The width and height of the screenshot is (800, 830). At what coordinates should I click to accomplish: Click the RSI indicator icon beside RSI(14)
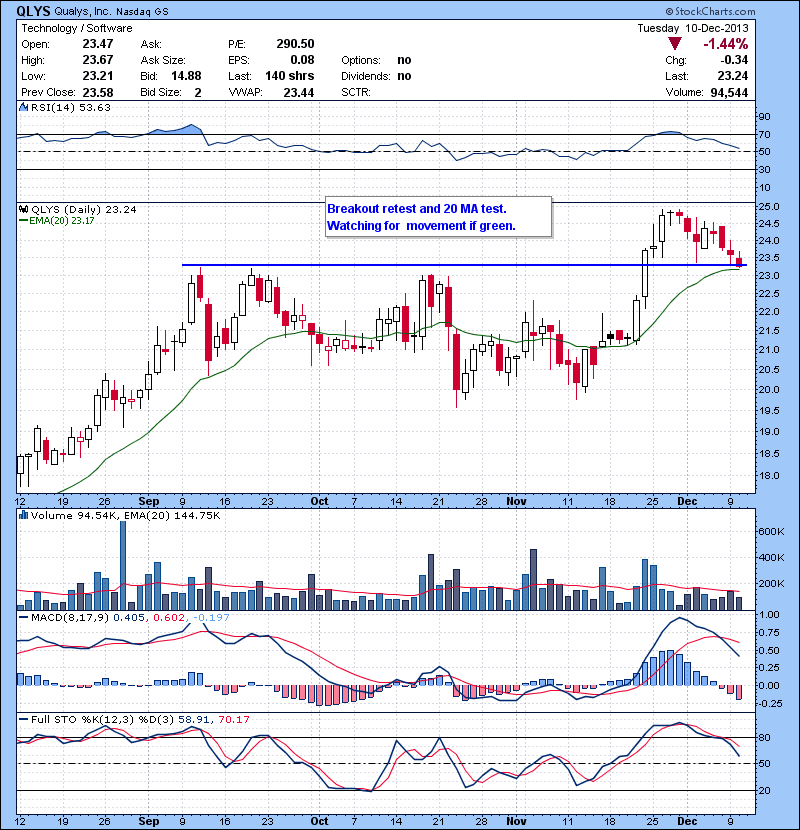pyautogui.click(x=23, y=107)
